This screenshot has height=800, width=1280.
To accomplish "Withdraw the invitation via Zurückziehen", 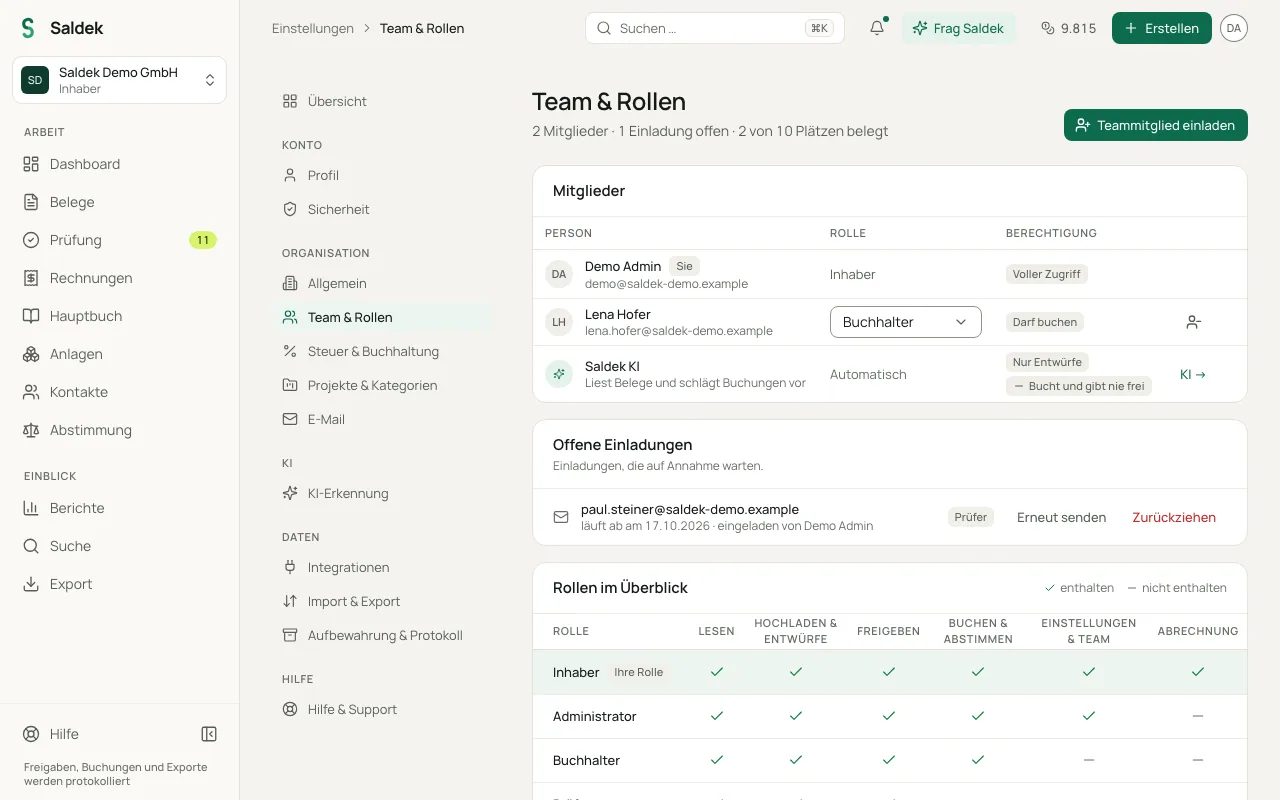I will (x=1174, y=517).
